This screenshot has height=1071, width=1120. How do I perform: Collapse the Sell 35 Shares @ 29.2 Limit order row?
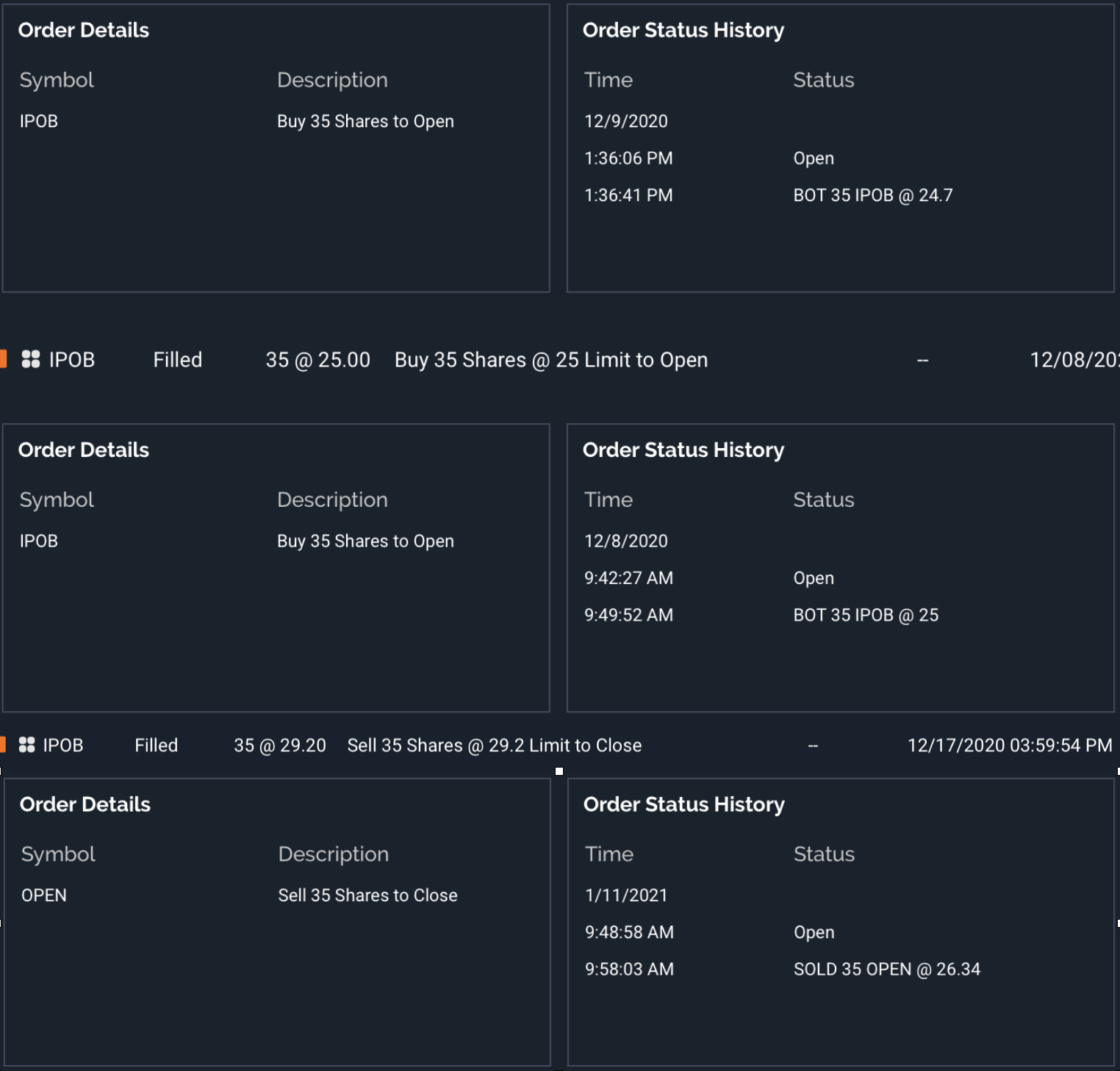(494, 746)
